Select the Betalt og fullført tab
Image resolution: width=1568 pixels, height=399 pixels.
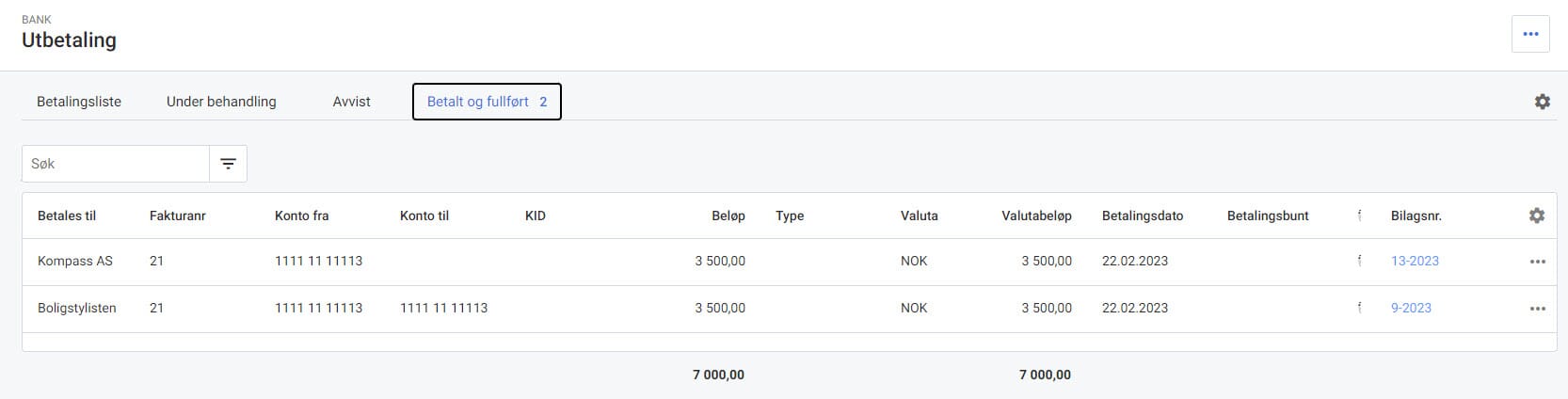click(x=486, y=102)
